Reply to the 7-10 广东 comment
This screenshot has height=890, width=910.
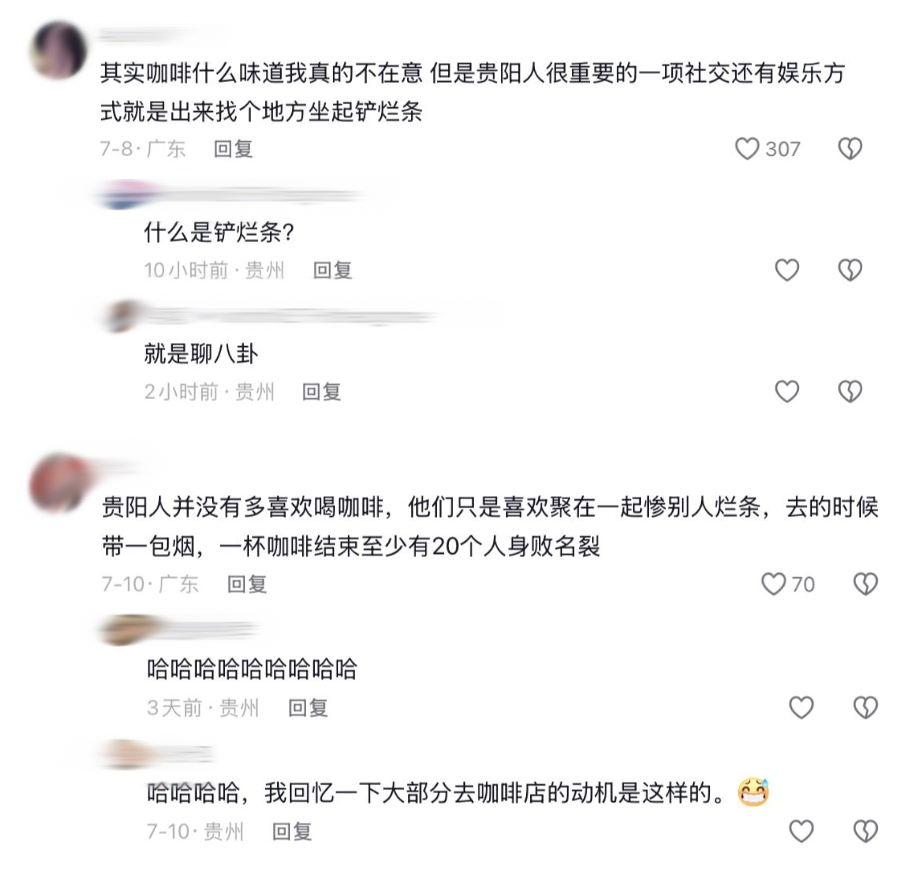247,584
